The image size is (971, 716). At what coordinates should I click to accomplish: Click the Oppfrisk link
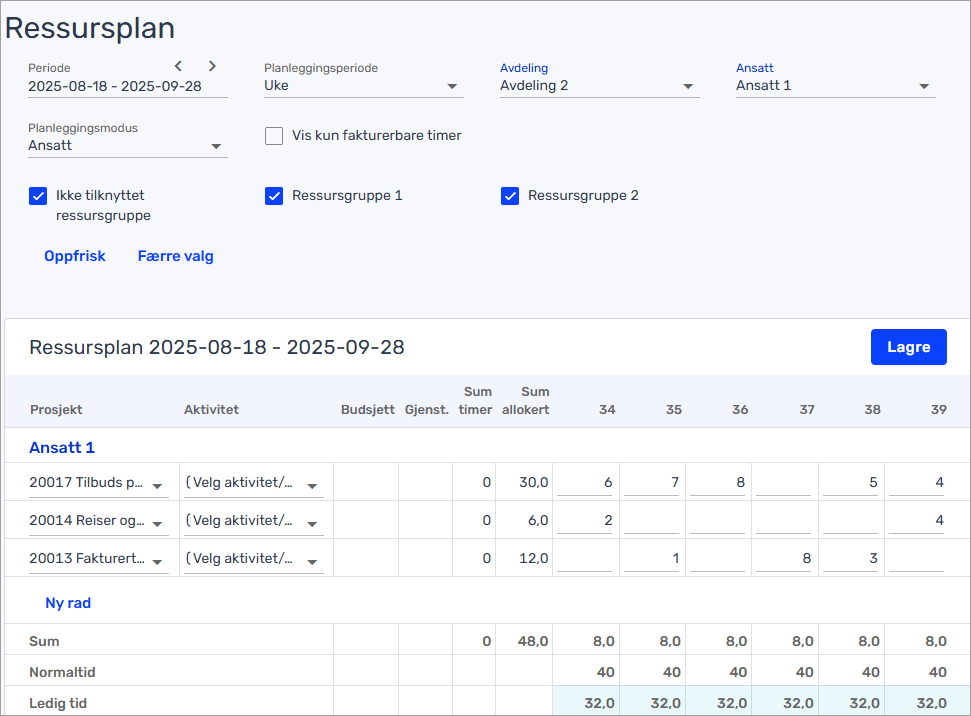click(x=75, y=256)
